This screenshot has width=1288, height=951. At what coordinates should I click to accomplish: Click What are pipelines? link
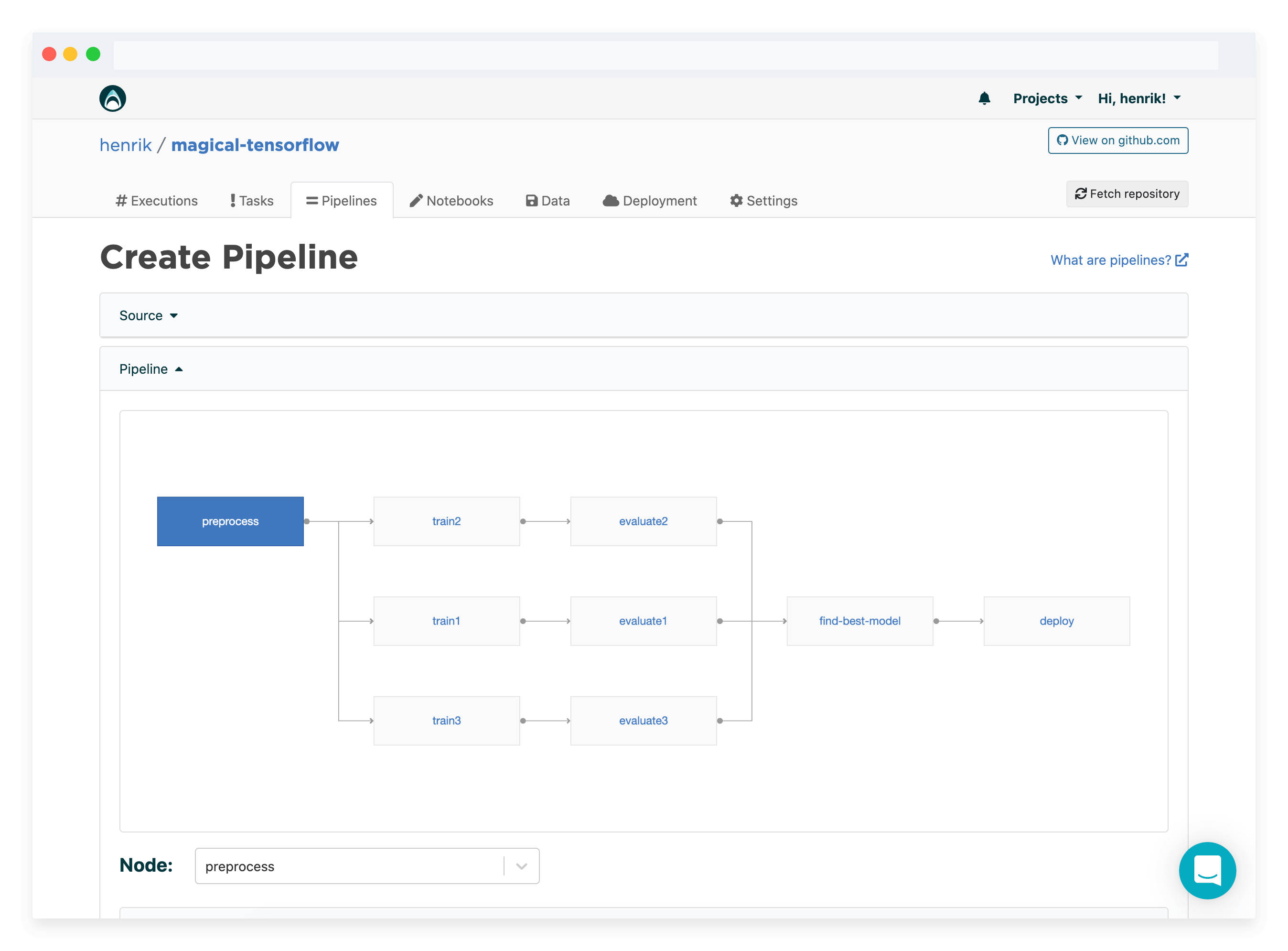pos(1110,260)
